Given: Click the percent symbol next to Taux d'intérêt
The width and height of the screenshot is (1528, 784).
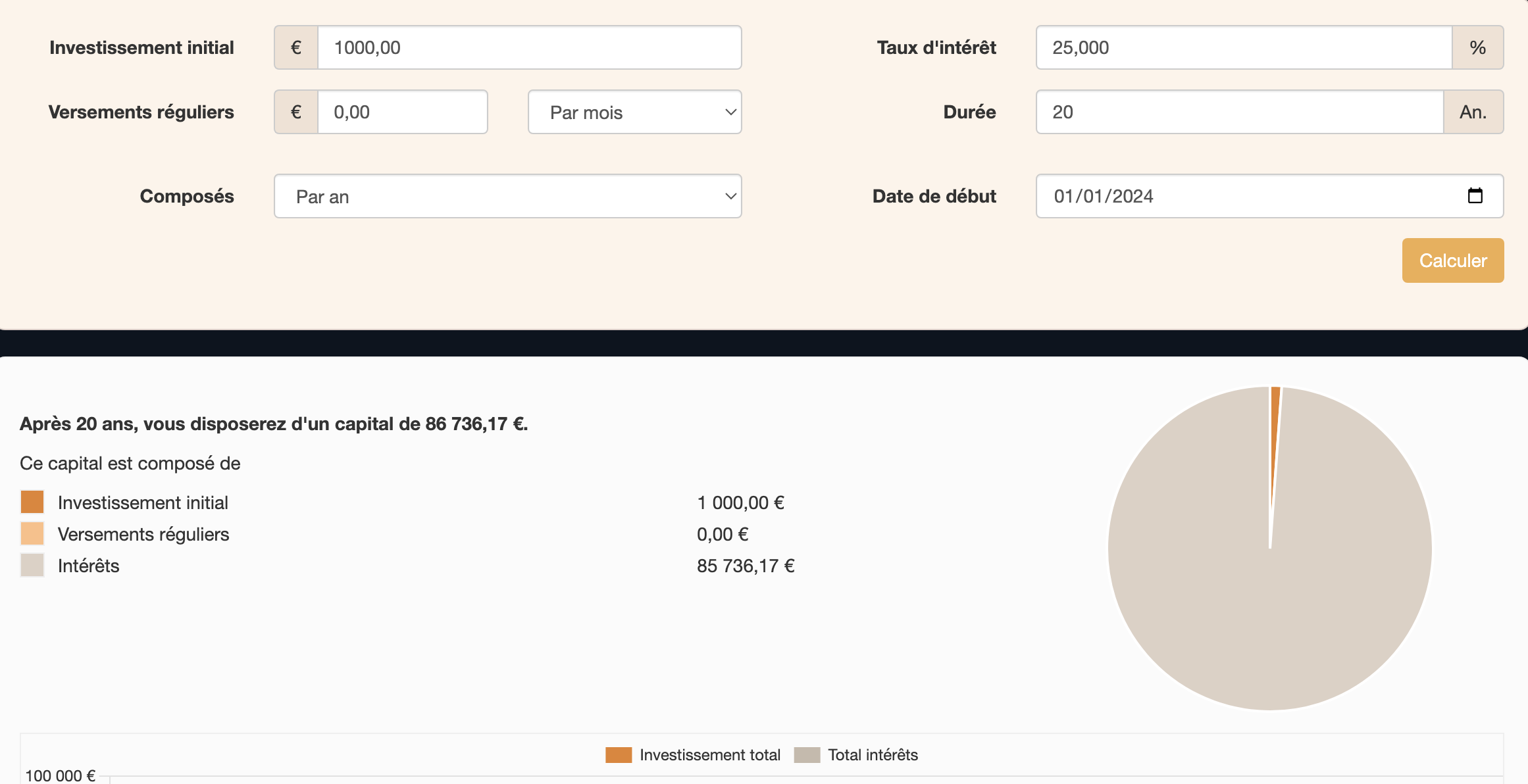Looking at the screenshot, I should tap(1477, 47).
